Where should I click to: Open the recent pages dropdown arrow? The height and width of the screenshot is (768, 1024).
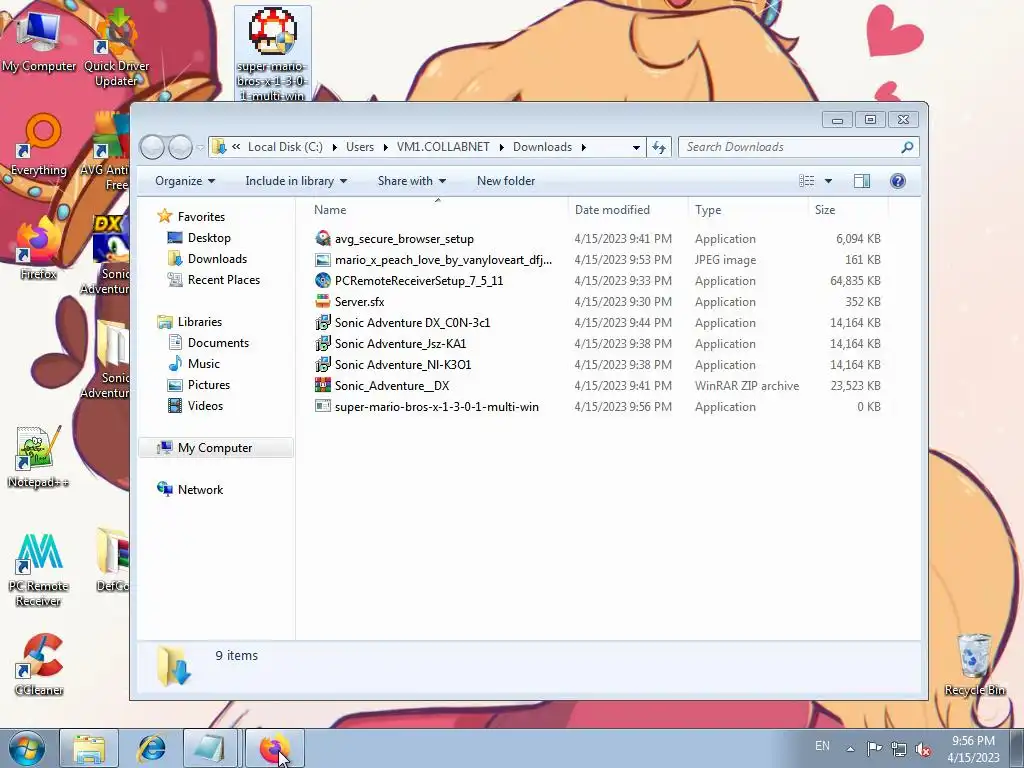[x=200, y=147]
